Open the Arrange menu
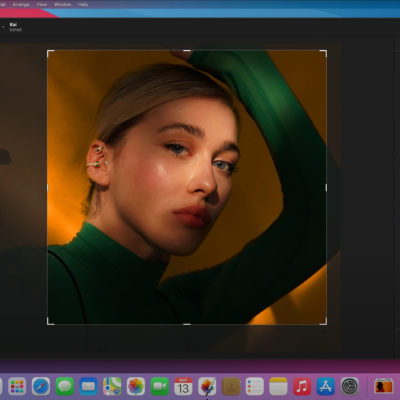Screen dimensions: 400x400 tap(21, 4)
